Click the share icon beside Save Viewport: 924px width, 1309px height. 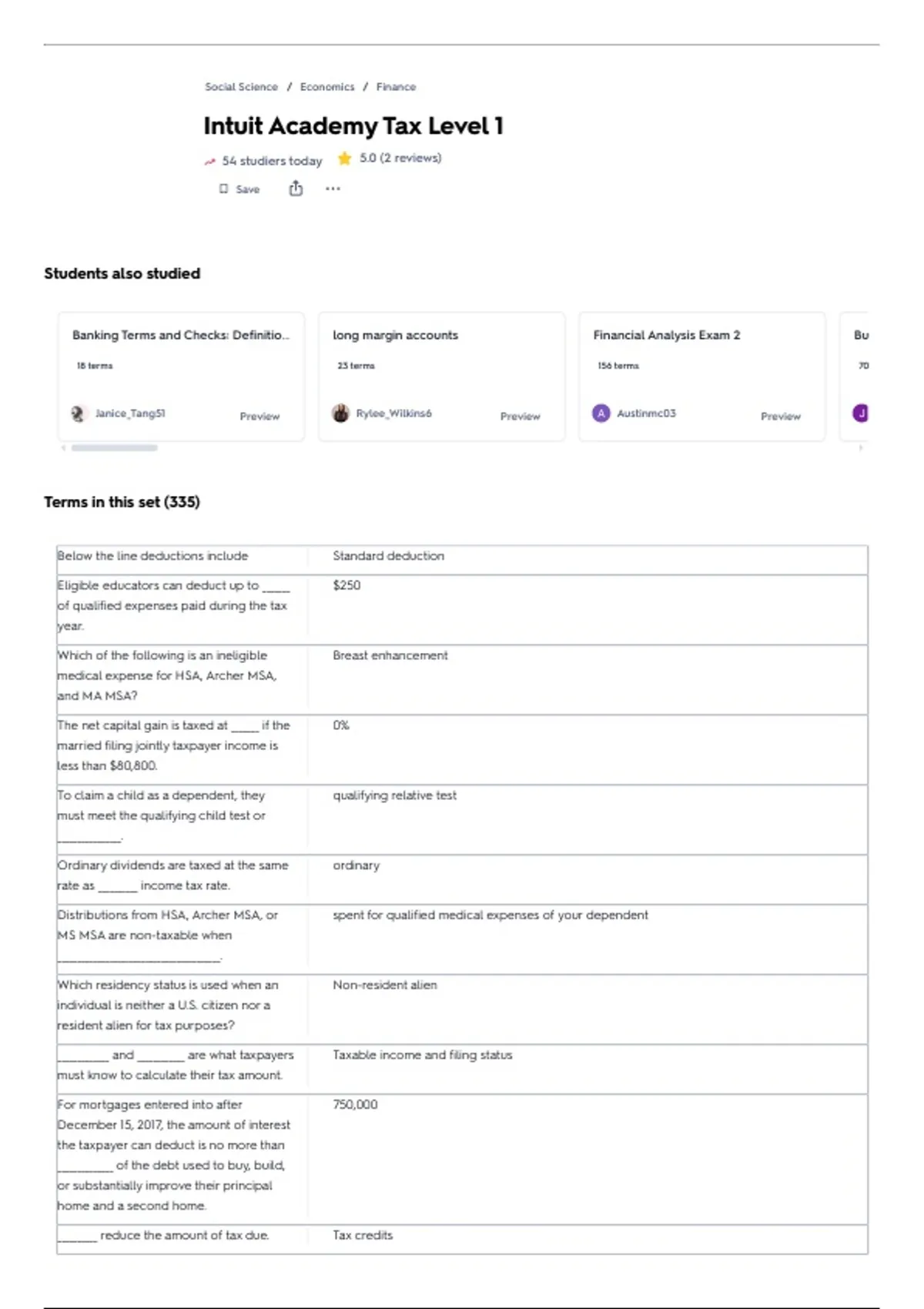[296, 189]
